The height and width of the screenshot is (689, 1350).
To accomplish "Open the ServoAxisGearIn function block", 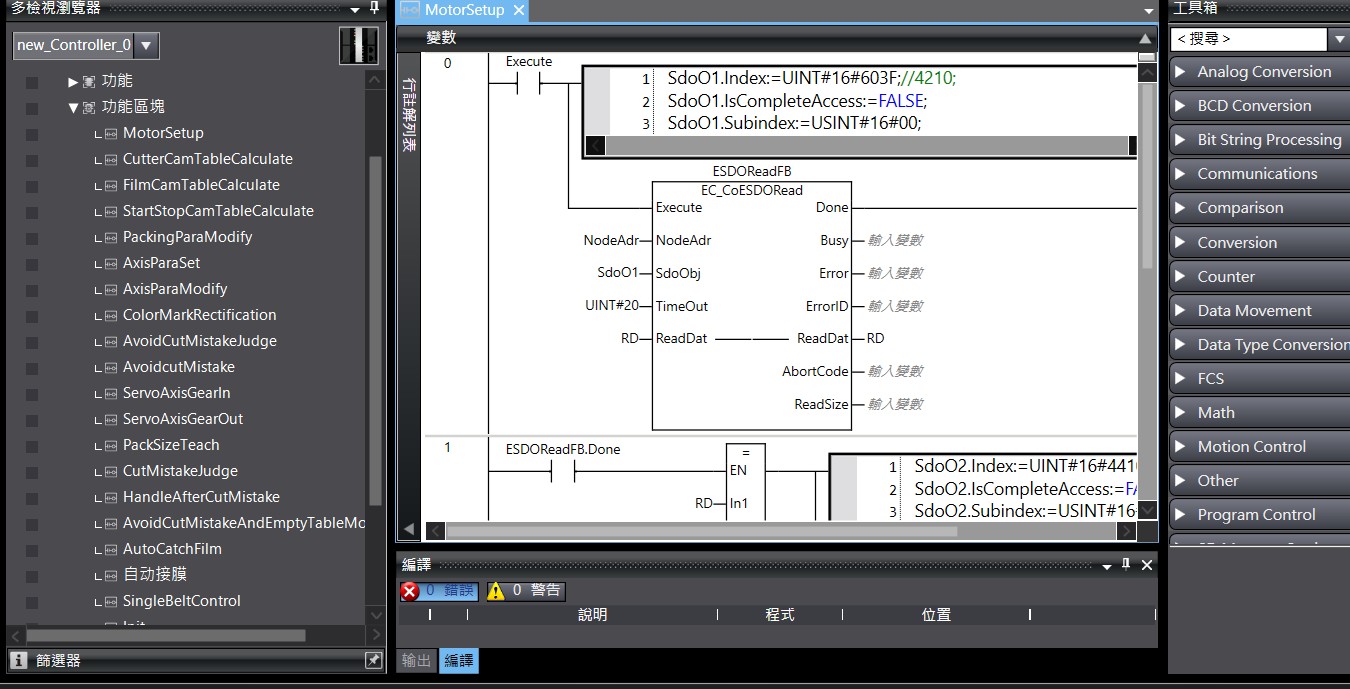I will pyautogui.click(x=176, y=393).
